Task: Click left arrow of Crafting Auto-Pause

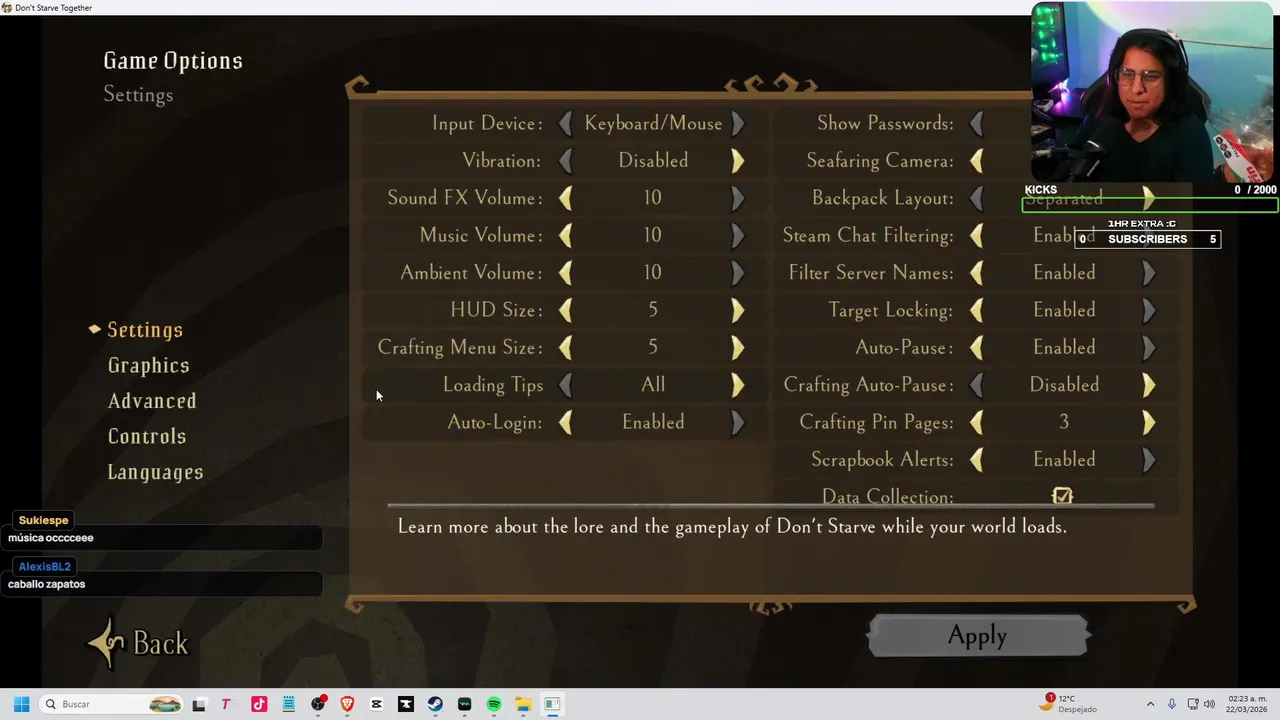Action: pos(977,385)
